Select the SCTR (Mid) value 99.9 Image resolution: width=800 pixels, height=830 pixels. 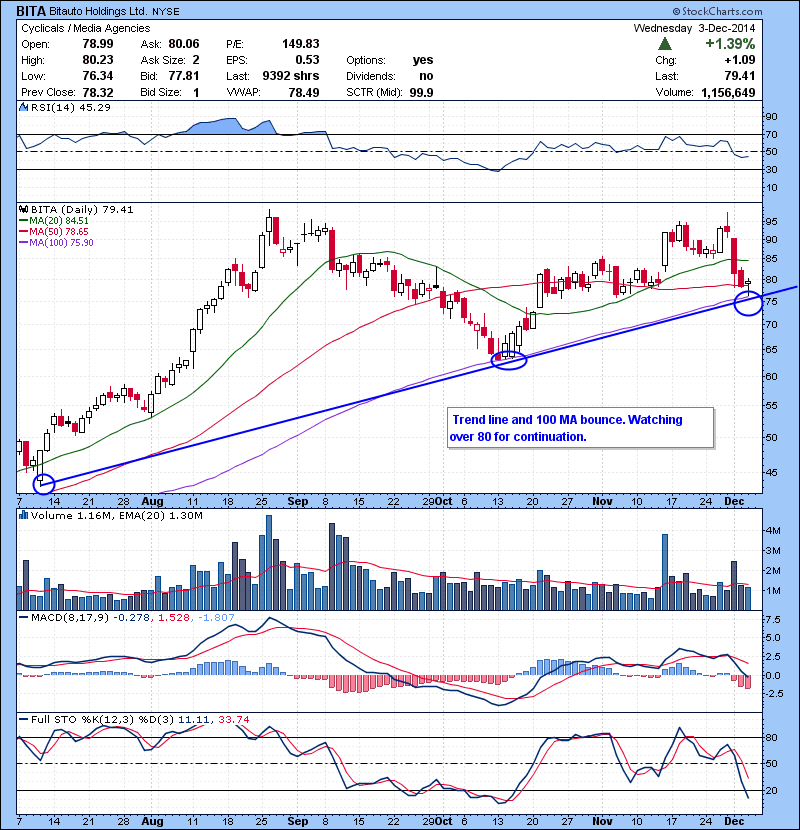421,92
